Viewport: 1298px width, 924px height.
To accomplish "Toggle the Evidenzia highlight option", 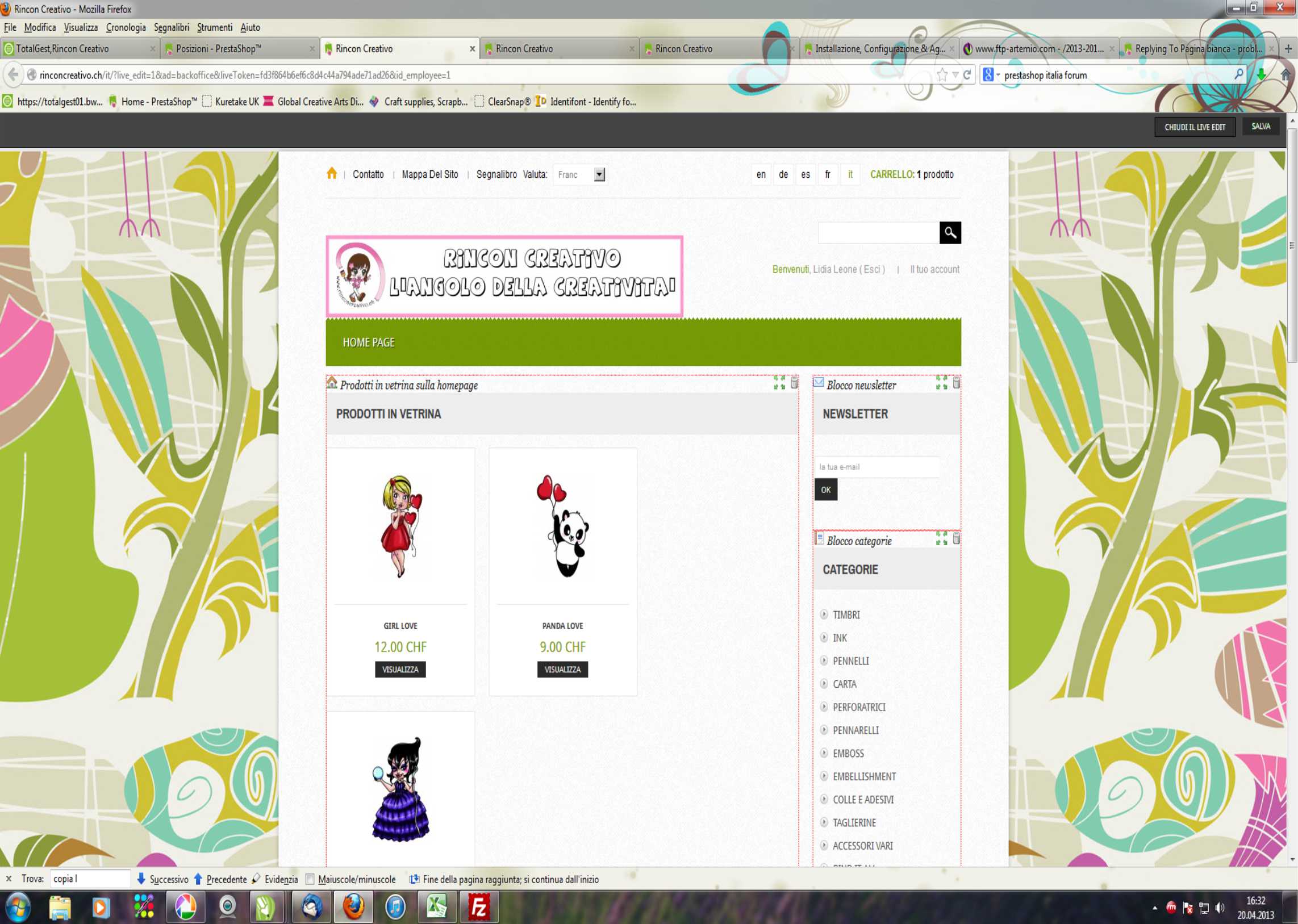I will coord(276,879).
